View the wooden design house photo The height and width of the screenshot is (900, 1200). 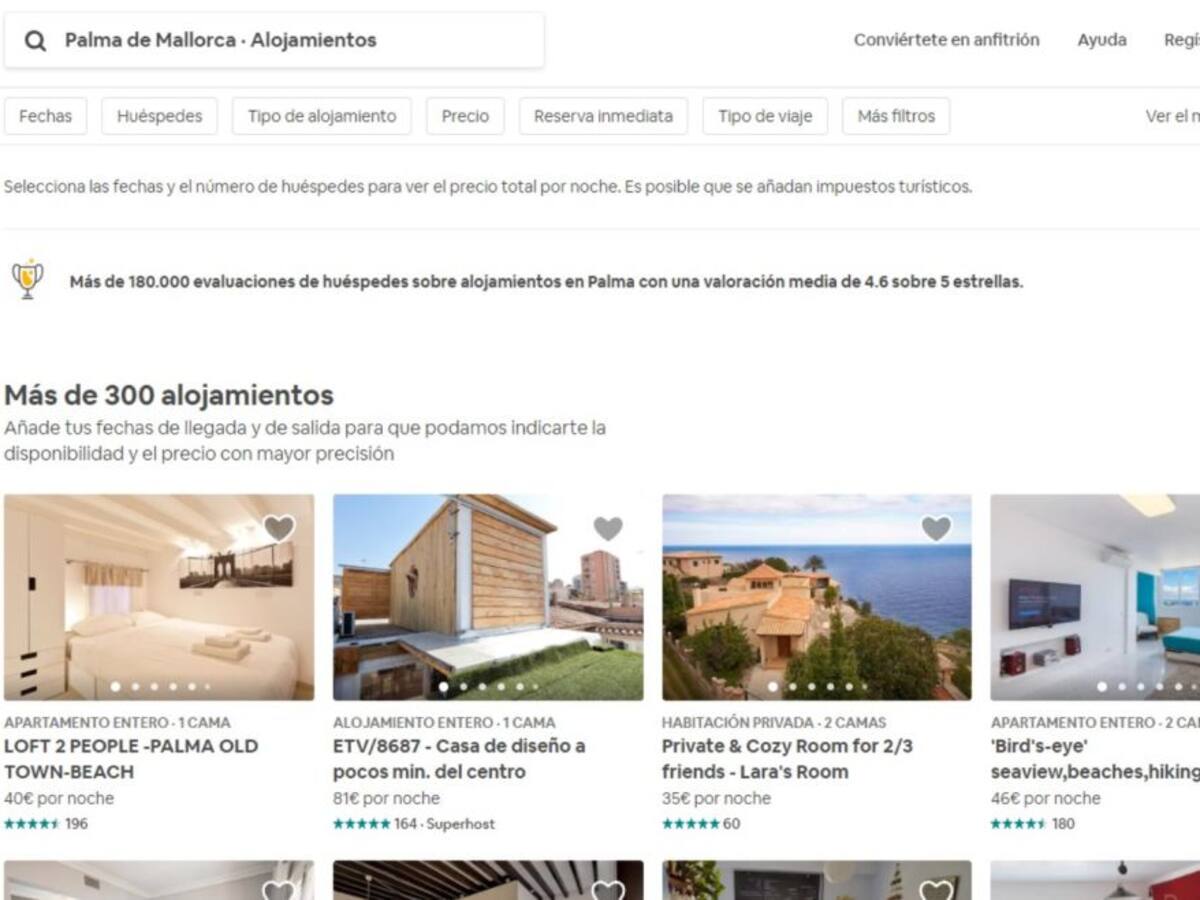tap(488, 597)
